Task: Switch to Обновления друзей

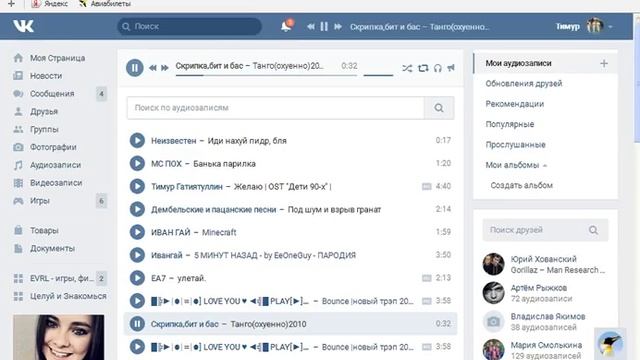Action: coord(524,84)
